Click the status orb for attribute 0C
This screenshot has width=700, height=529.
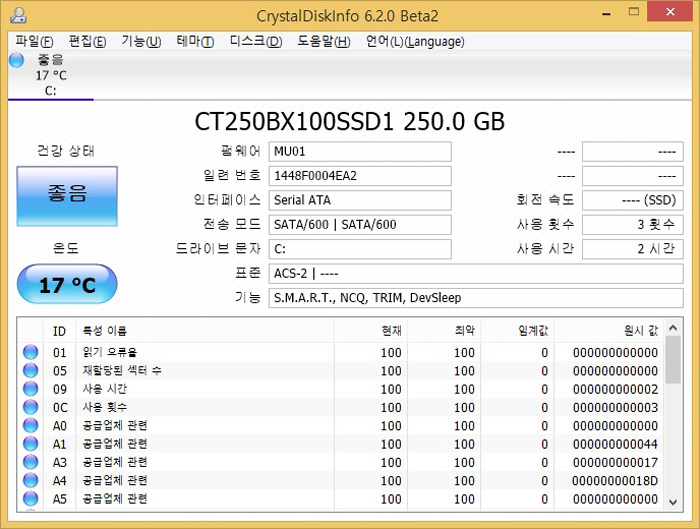(x=30, y=407)
